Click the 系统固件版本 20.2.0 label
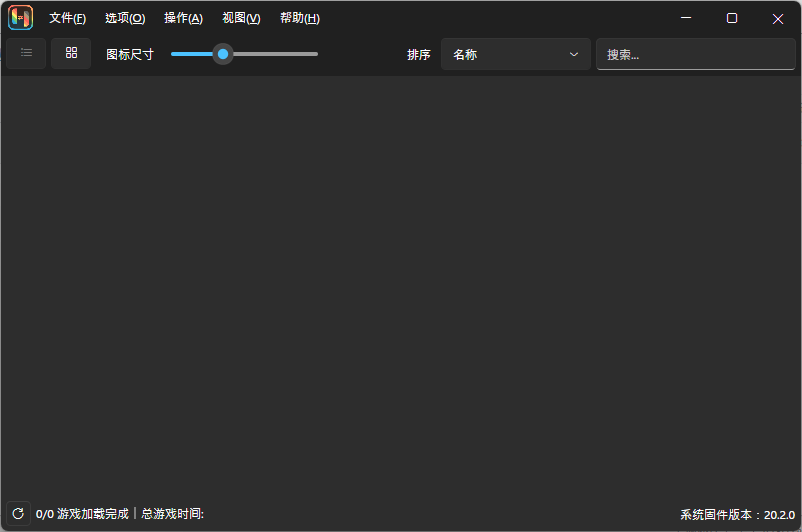 coord(737,514)
